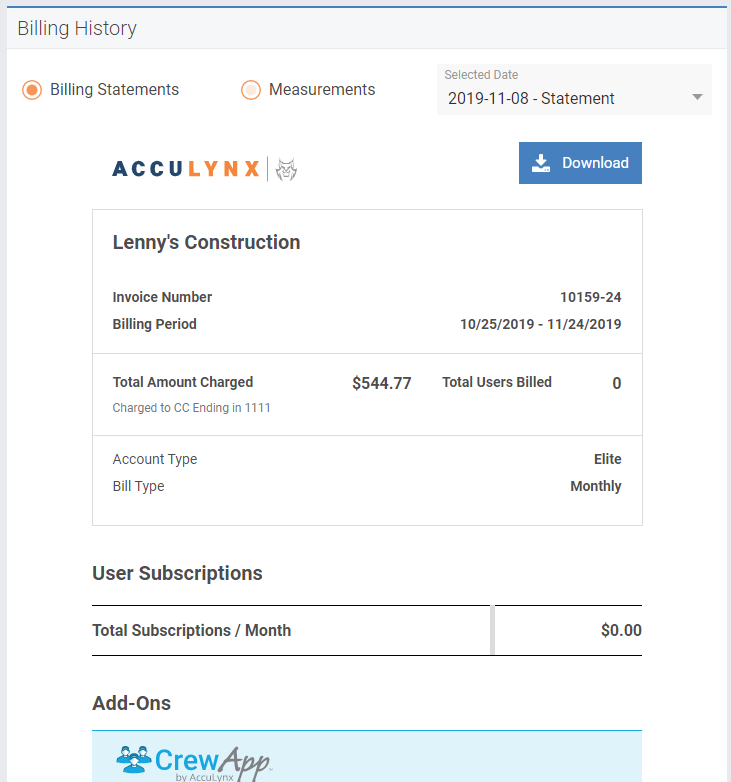Click the vertical divider in the subscriptions row
This screenshot has height=782, width=731.
tap(492, 630)
